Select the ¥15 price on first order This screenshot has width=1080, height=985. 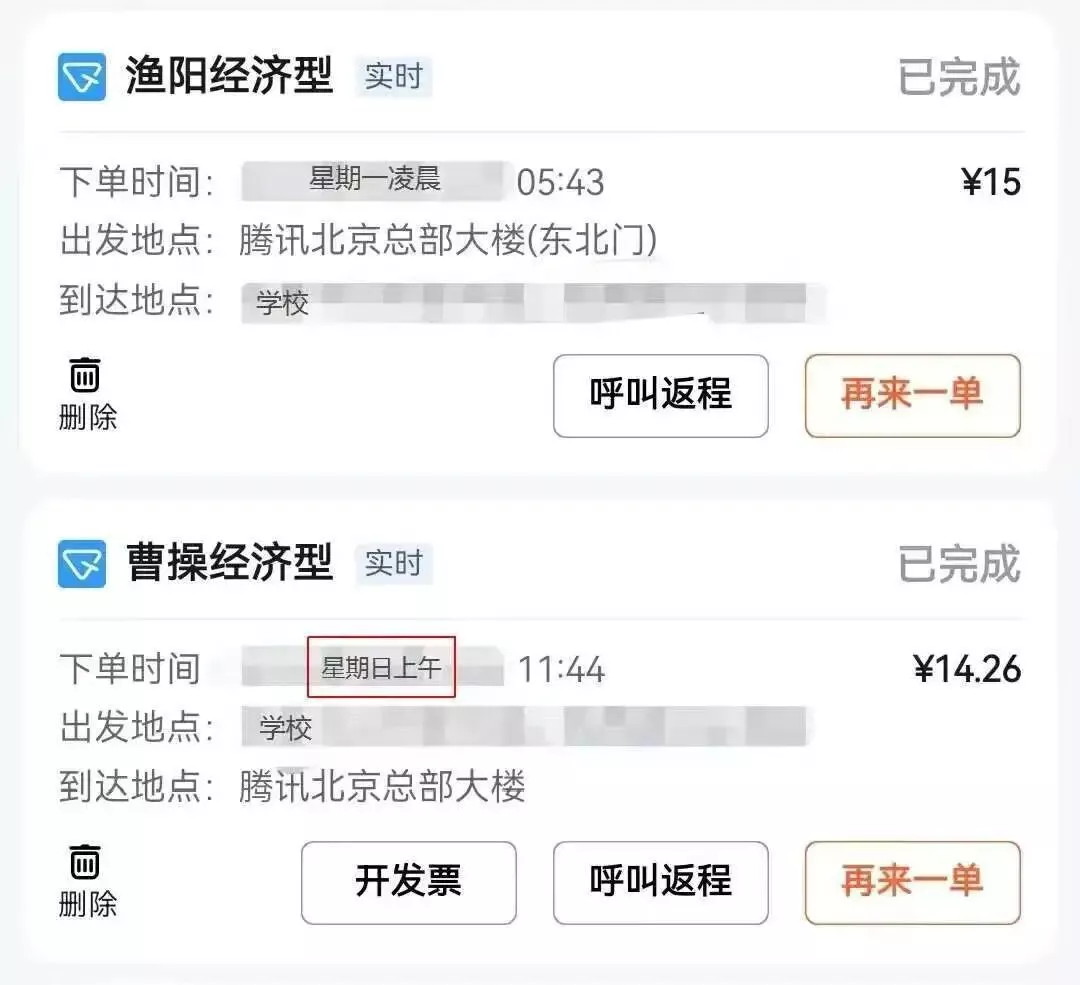[x=992, y=183]
